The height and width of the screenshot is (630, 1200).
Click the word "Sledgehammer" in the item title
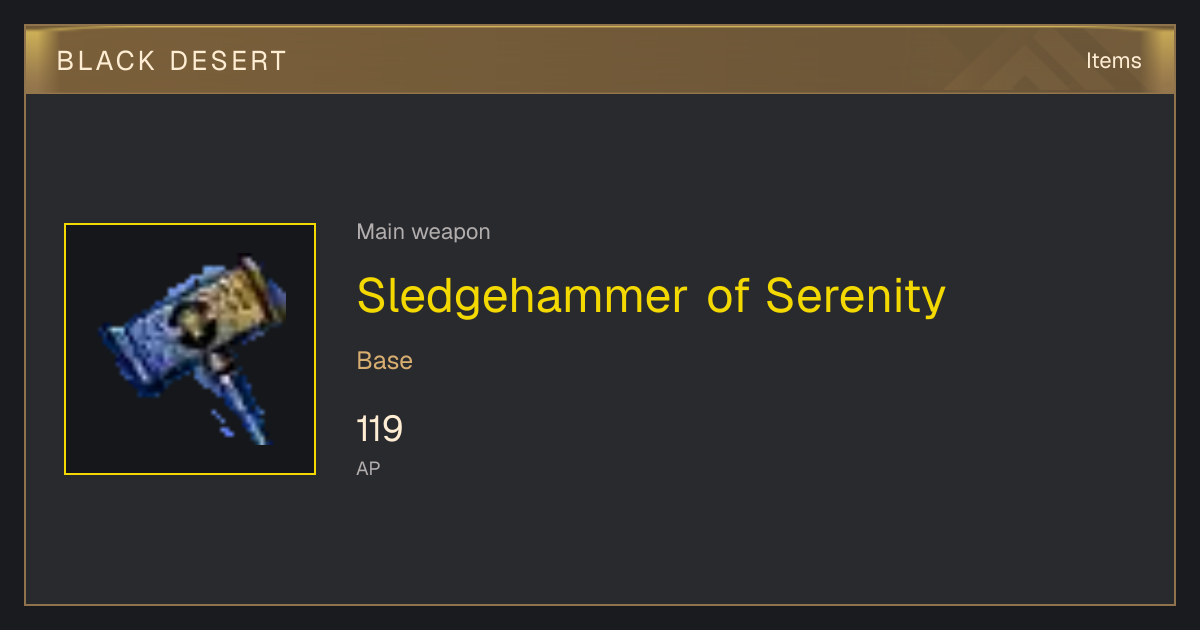pyautogui.click(x=522, y=296)
